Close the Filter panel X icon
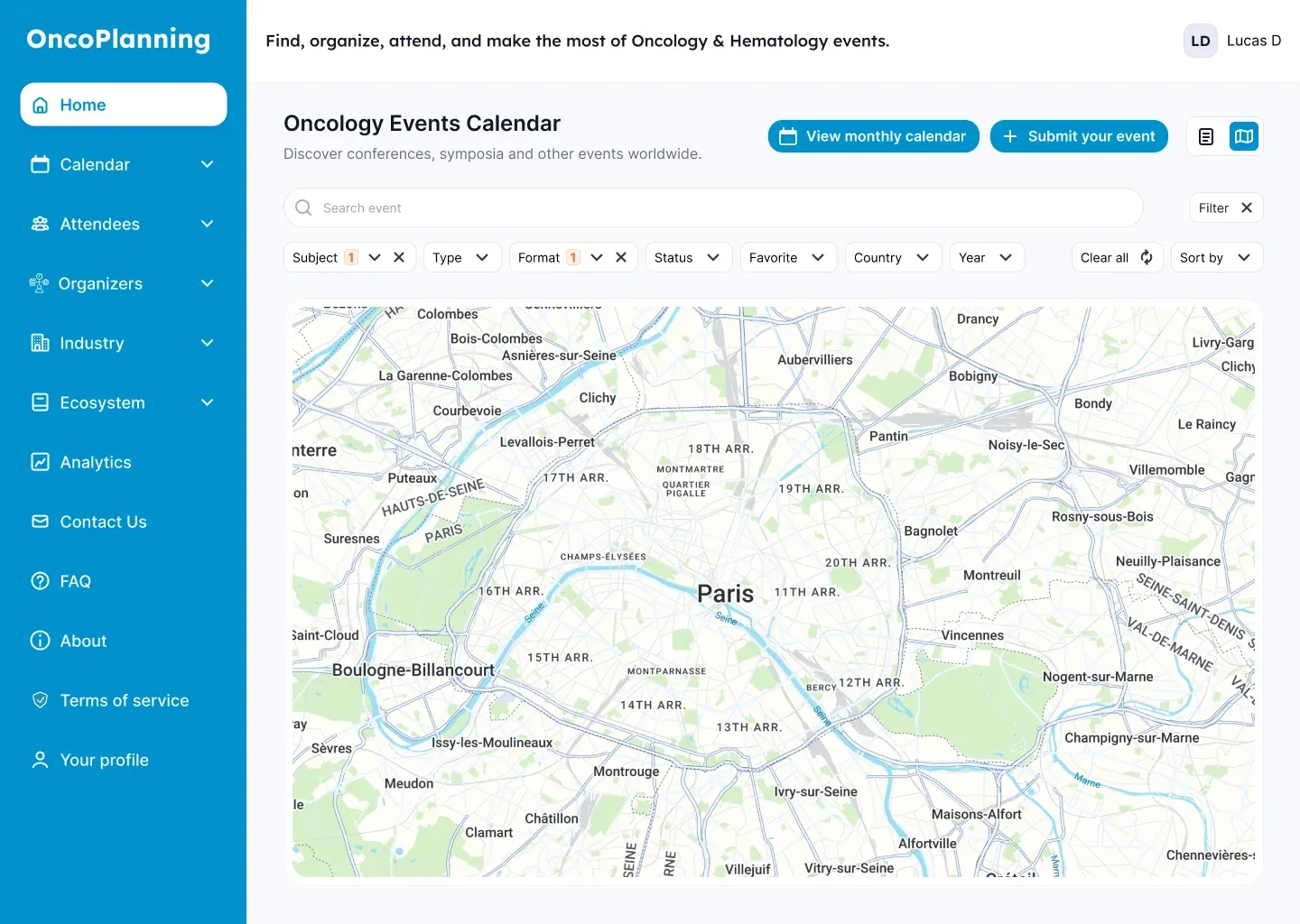 (1247, 208)
